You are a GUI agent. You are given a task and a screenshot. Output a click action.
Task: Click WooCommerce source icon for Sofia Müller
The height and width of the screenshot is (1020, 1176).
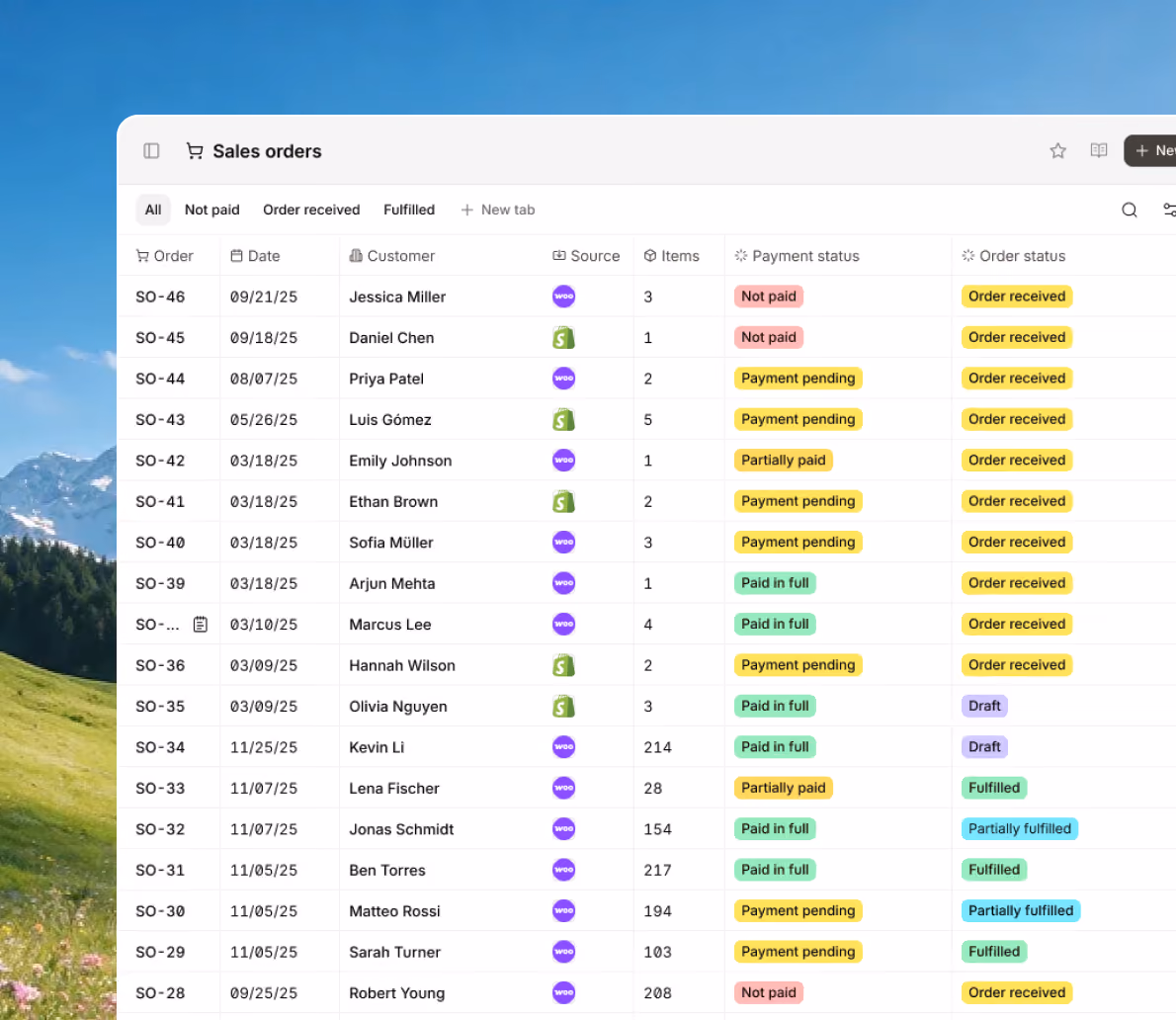click(564, 542)
